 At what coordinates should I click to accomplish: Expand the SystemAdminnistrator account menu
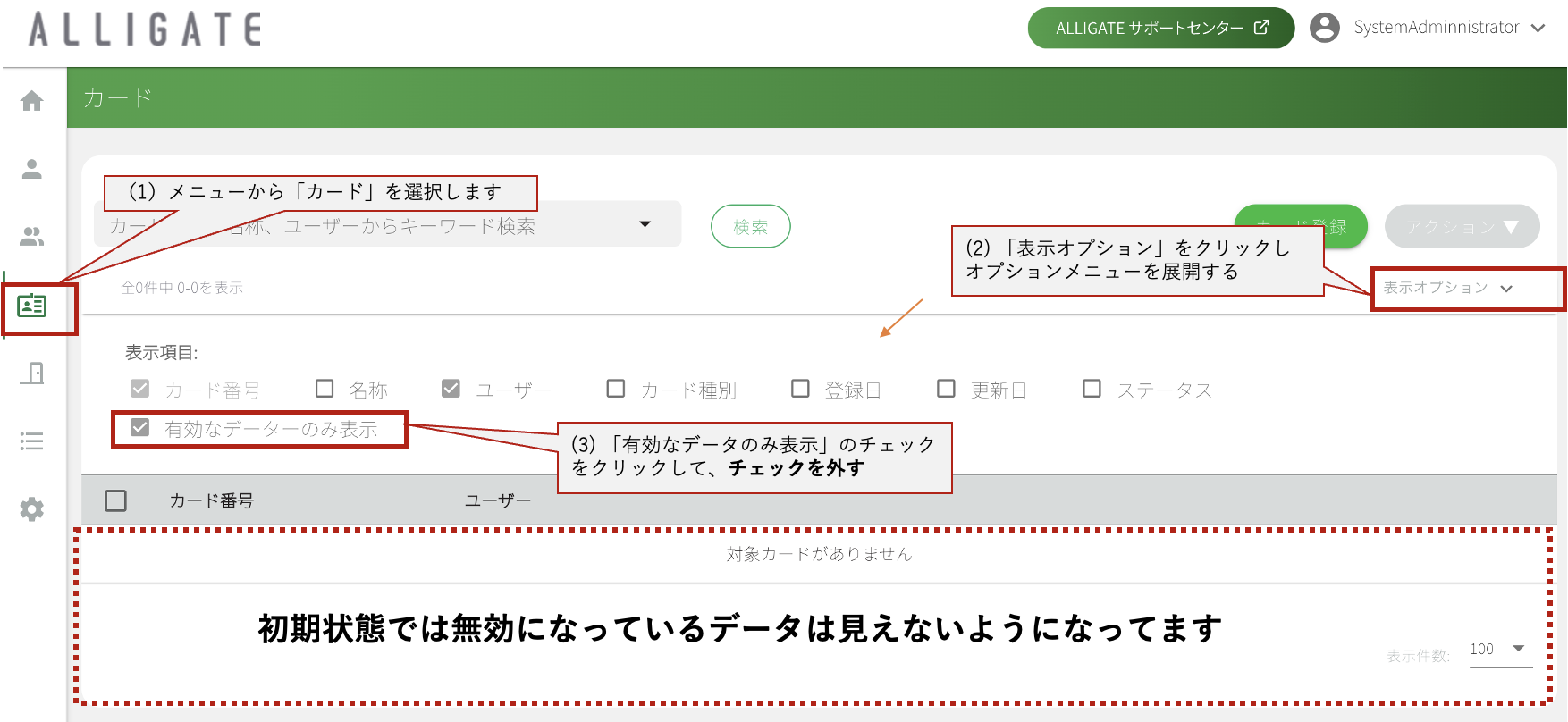pos(1449,28)
